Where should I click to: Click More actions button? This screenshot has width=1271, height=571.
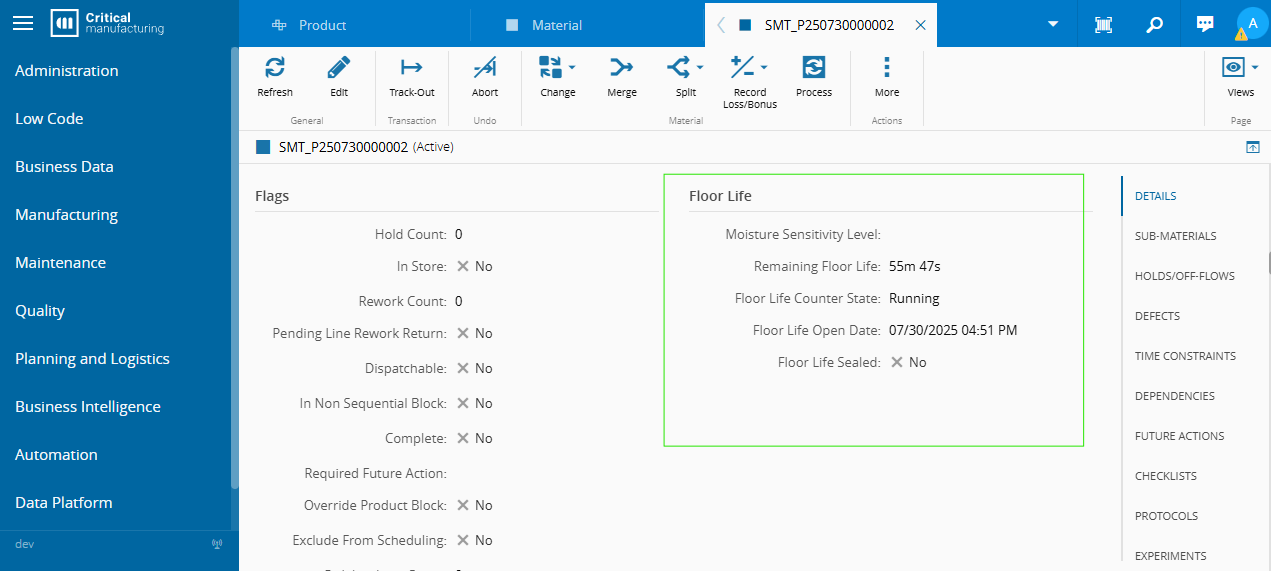click(x=886, y=75)
